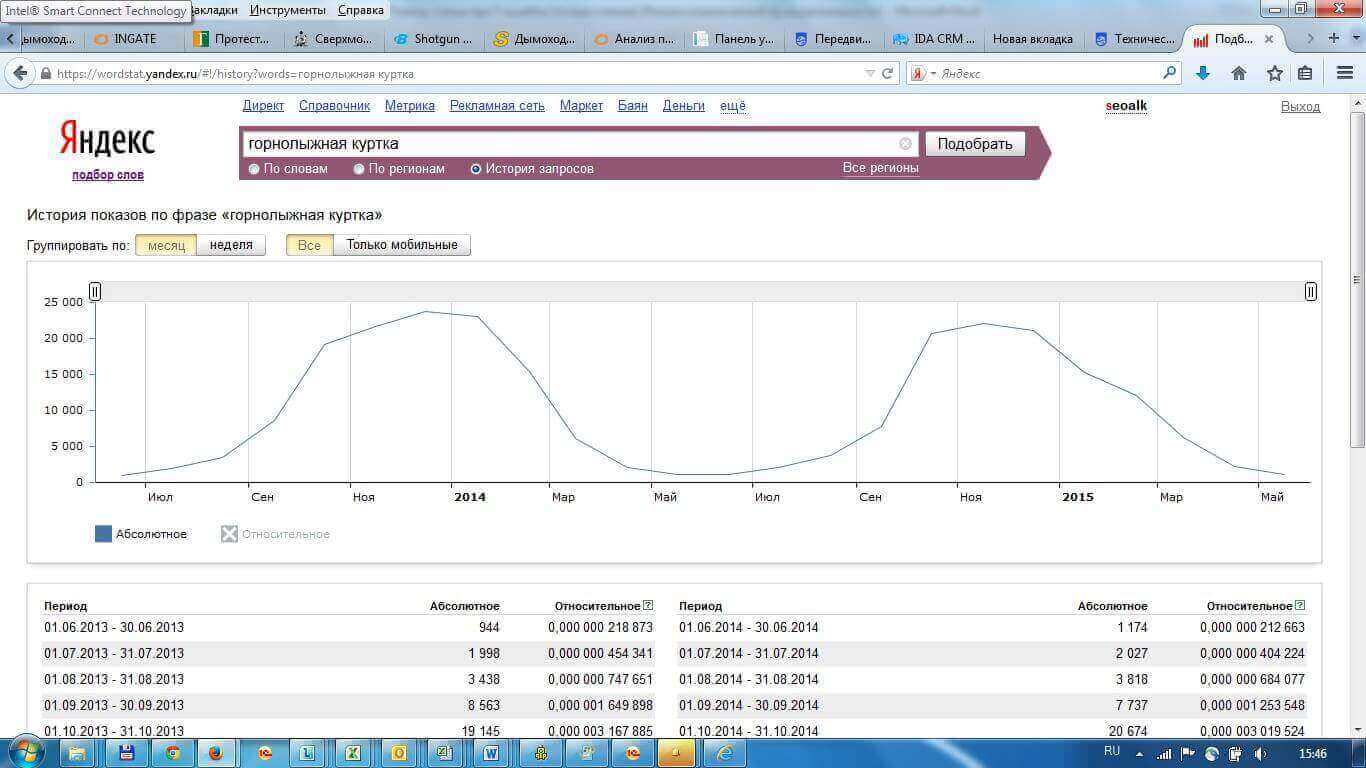
Task: Switch to the Новая вкладка tab
Action: click(x=1033, y=39)
